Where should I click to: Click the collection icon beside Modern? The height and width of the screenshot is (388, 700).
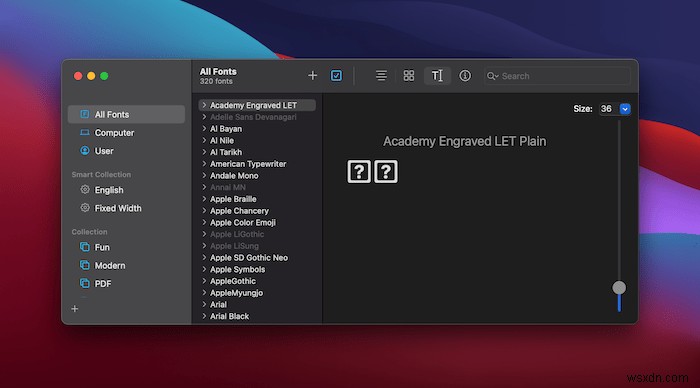(x=84, y=265)
